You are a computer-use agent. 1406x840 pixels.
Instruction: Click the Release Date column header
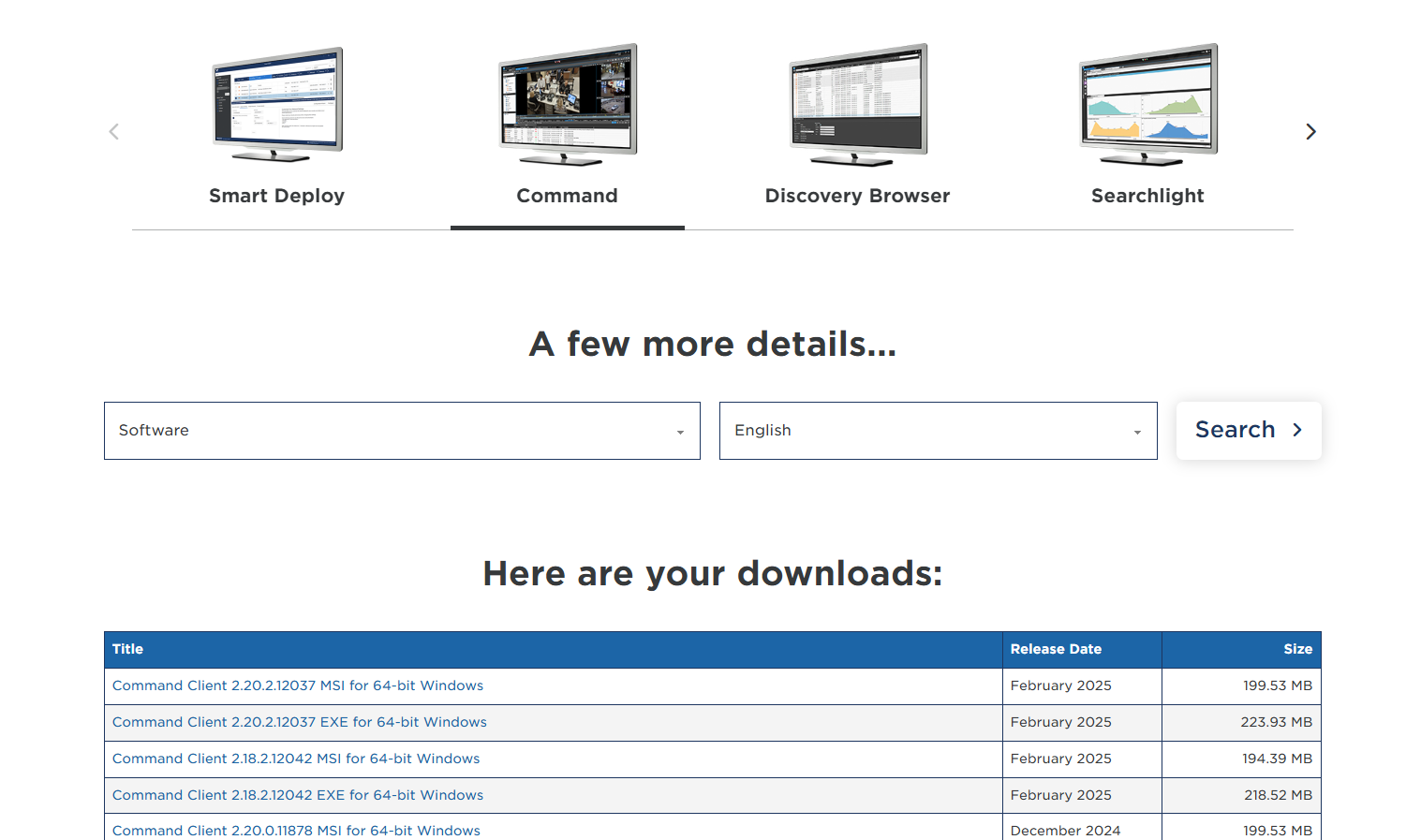coord(1056,649)
